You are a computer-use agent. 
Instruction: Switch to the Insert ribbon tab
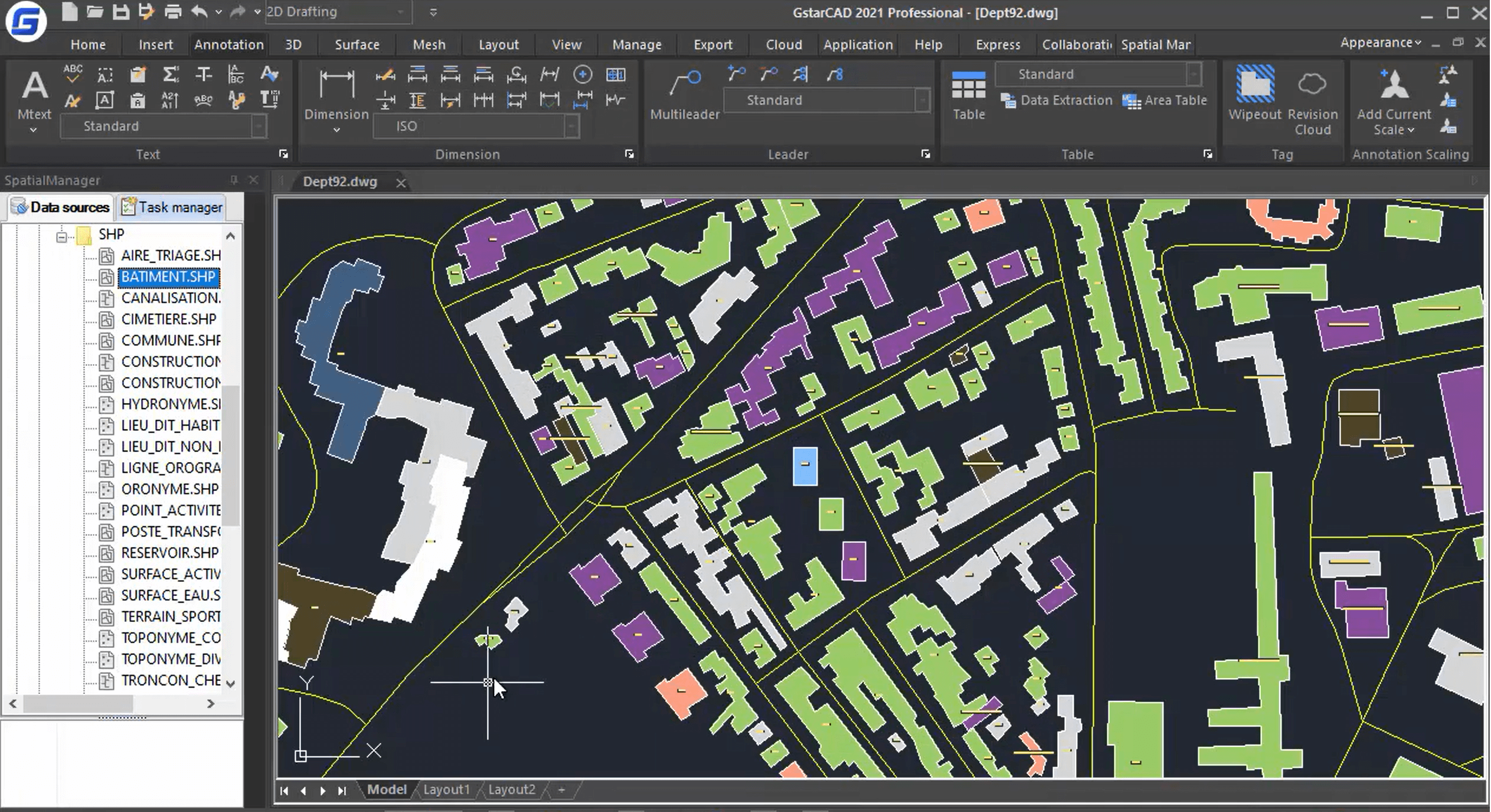[x=155, y=44]
